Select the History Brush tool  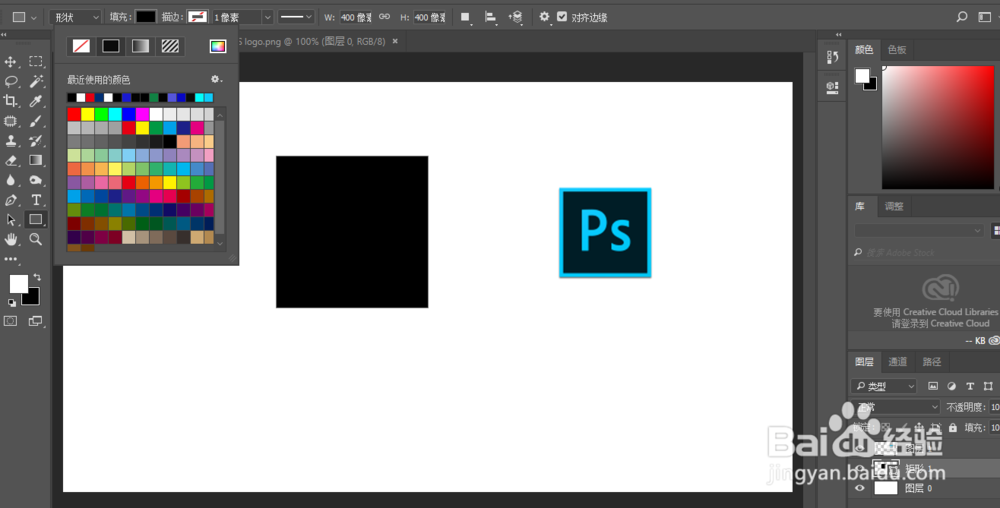[x=36, y=141]
